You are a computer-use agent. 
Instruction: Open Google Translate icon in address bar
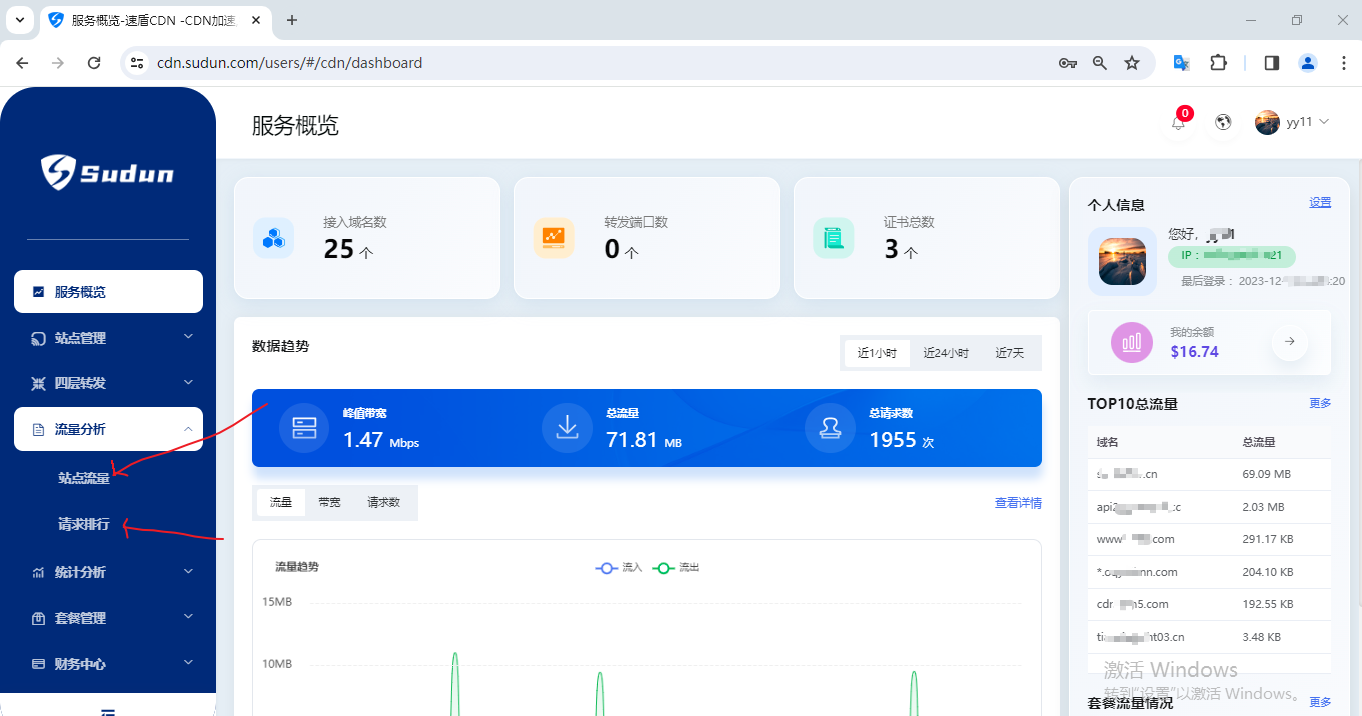[1181, 63]
